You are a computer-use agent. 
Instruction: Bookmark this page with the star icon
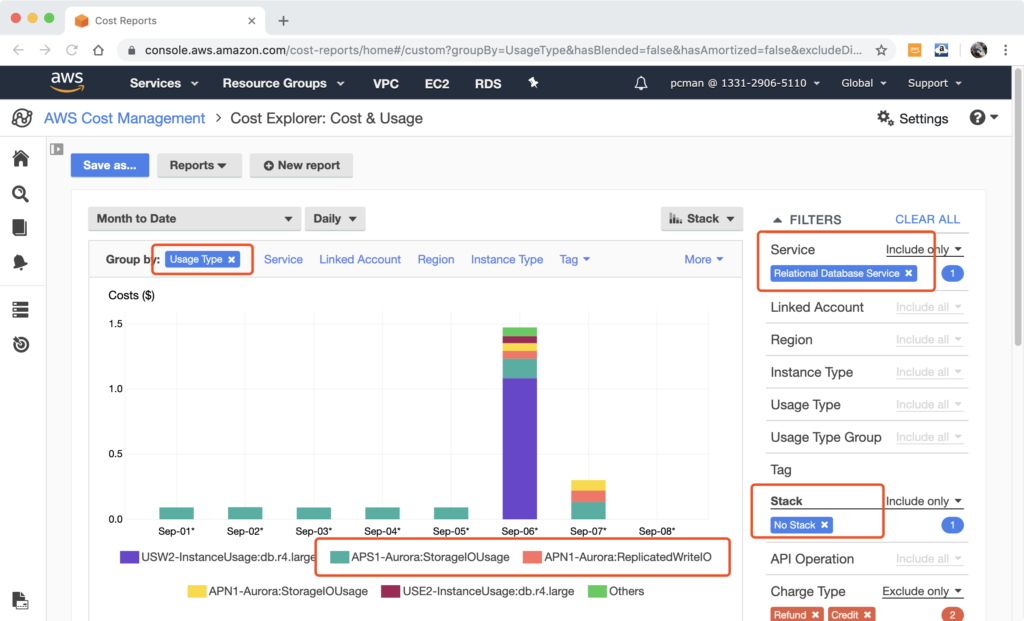881,50
